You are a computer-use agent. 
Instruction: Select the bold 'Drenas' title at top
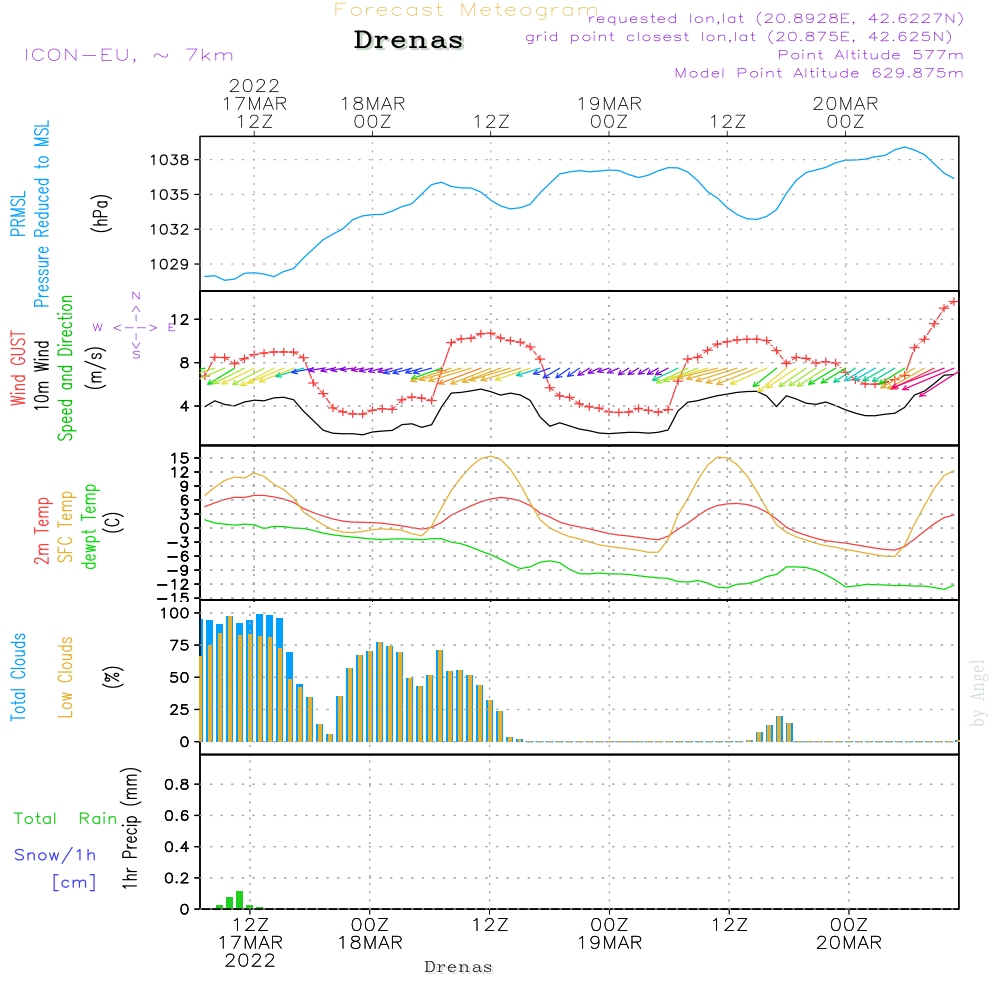409,40
